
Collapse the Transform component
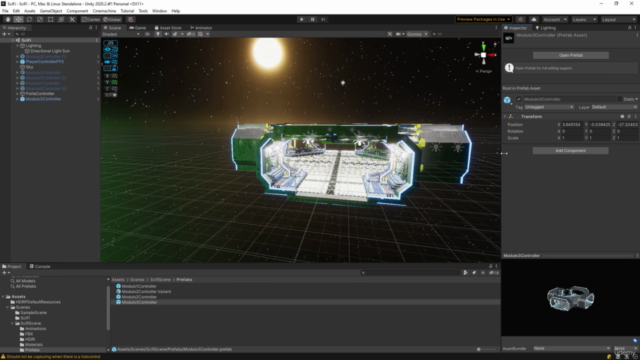(505, 117)
